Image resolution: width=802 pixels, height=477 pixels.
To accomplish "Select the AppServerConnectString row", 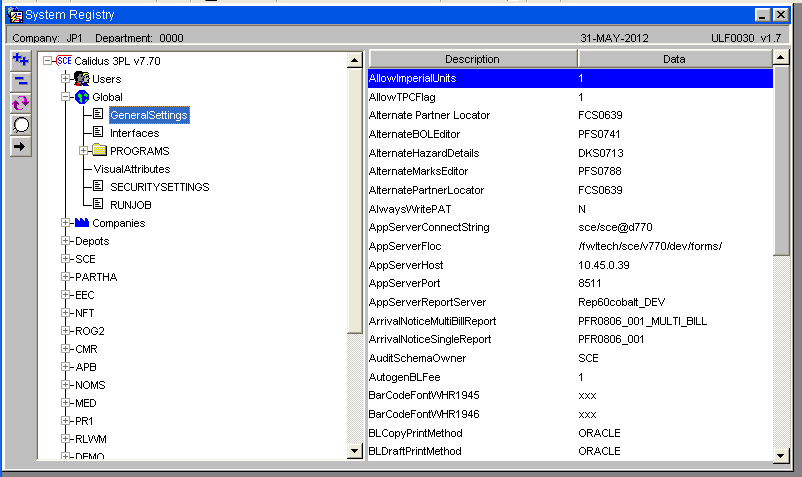I will pos(570,227).
